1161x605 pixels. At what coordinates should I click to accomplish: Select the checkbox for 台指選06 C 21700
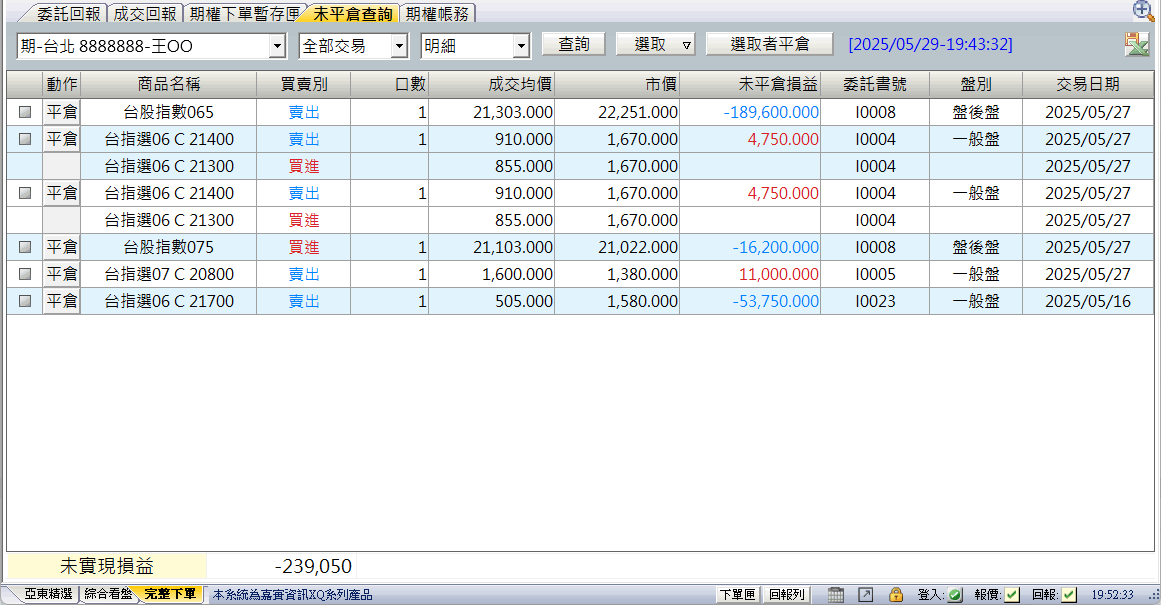(25, 301)
